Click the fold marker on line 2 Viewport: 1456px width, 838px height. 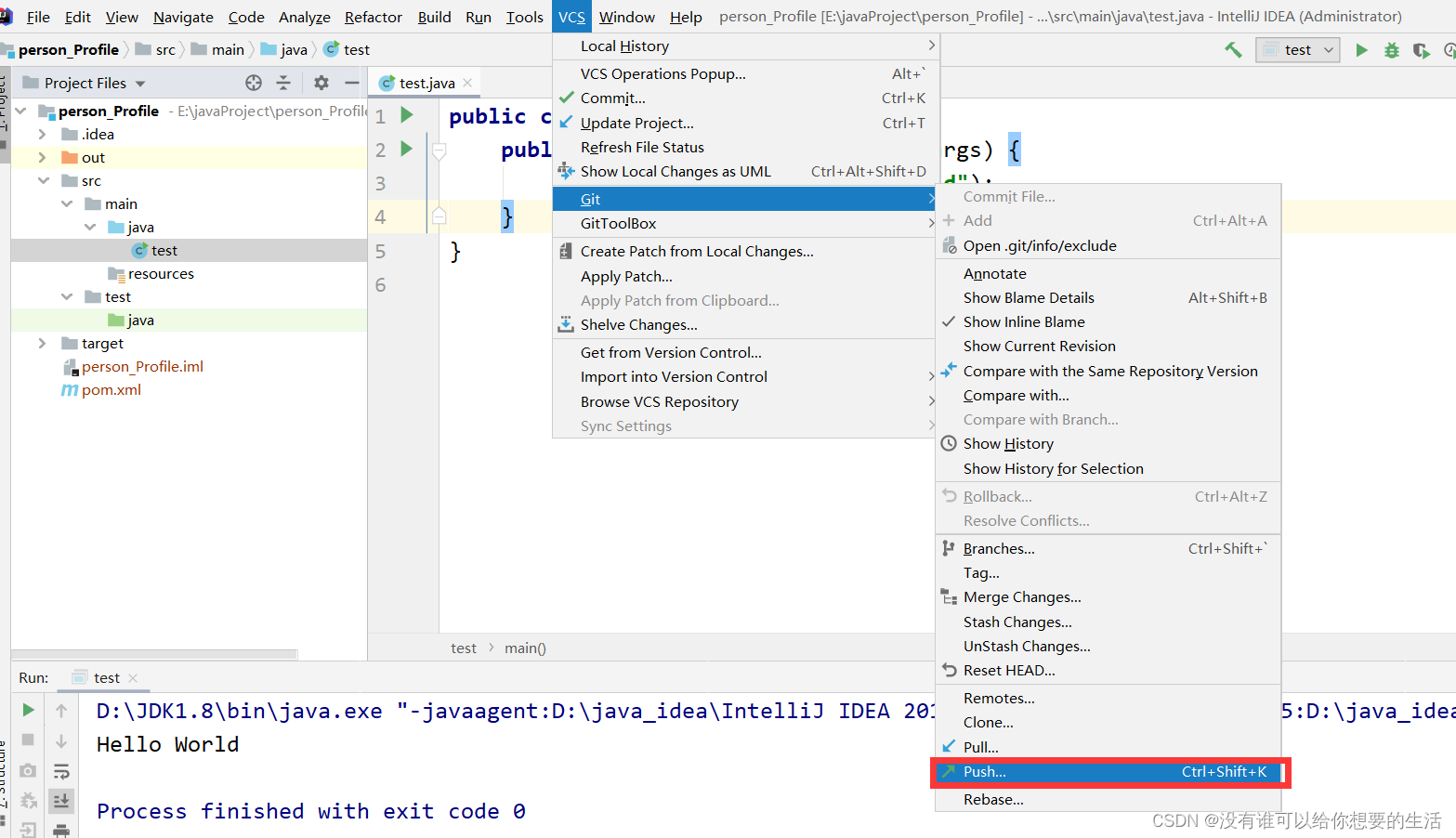[439, 150]
